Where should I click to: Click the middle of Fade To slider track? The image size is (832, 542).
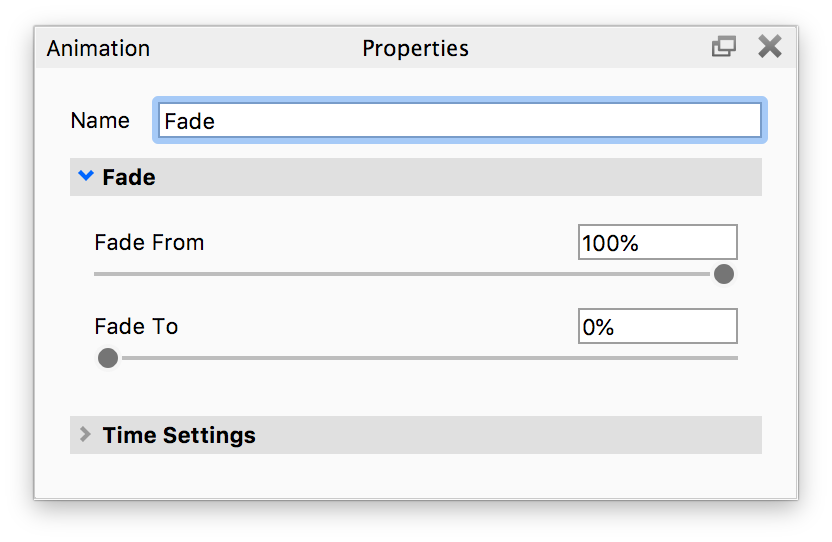coord(420,358)
